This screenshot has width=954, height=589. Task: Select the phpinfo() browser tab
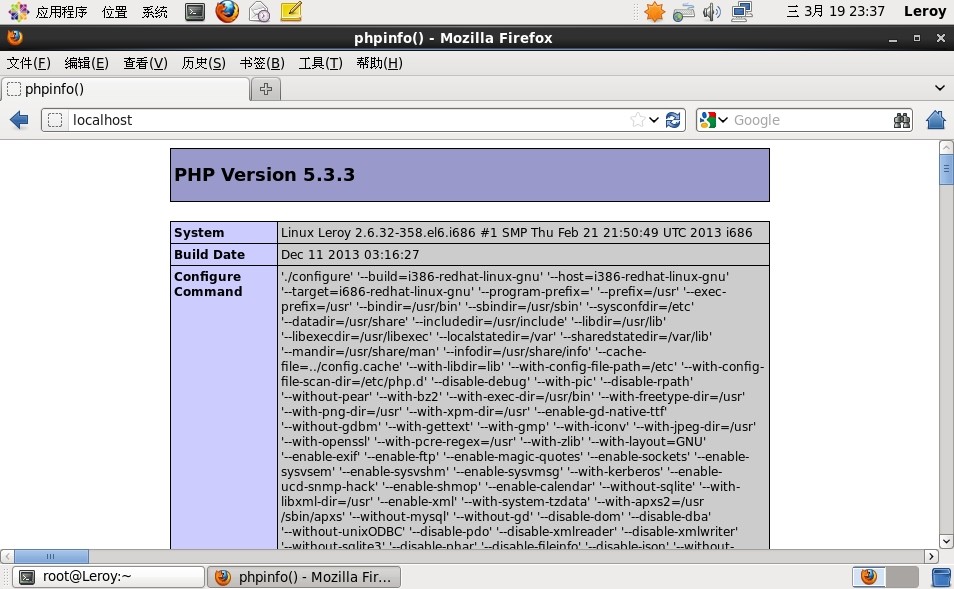click(125, 89)
